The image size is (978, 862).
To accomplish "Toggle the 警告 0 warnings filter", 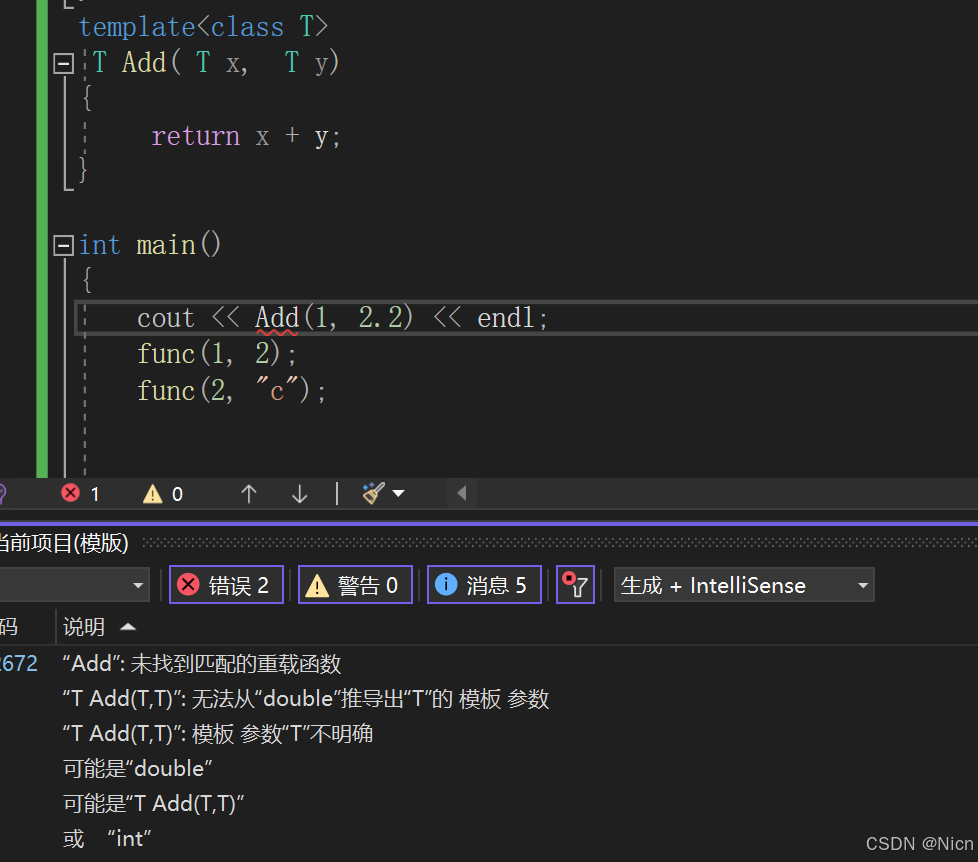I will (356, 585).
